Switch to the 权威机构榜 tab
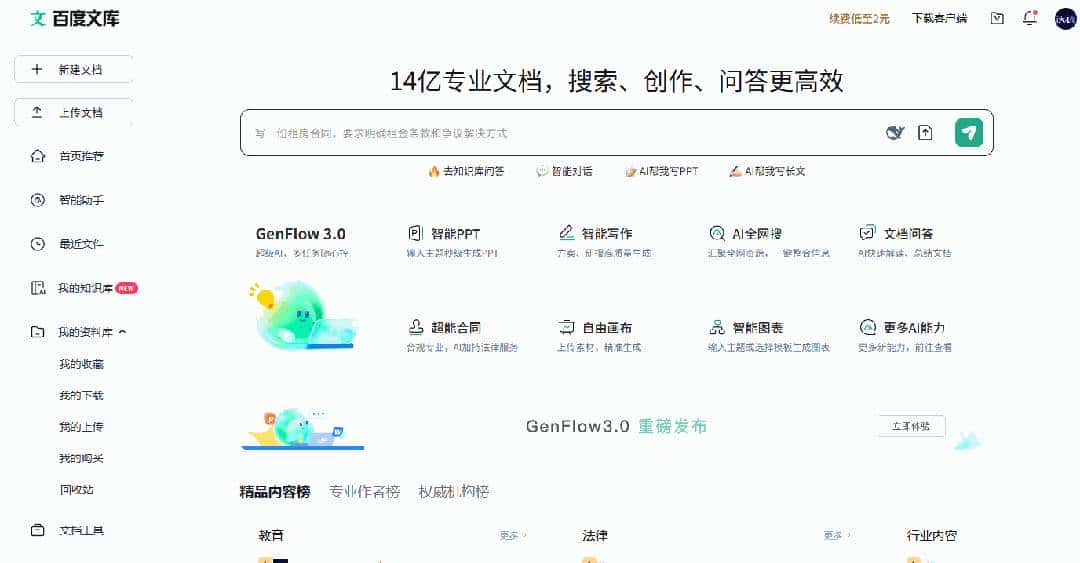The image size is (1080, 563). point(454,491)
